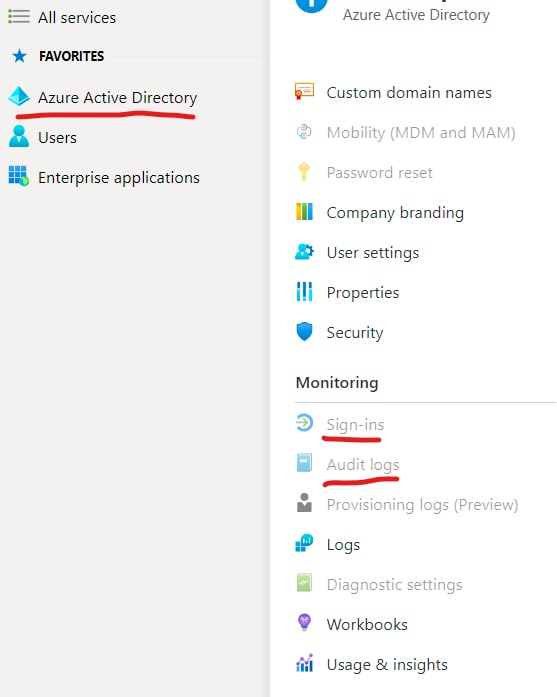Open Enterprise applications favorite

[119, 178]
